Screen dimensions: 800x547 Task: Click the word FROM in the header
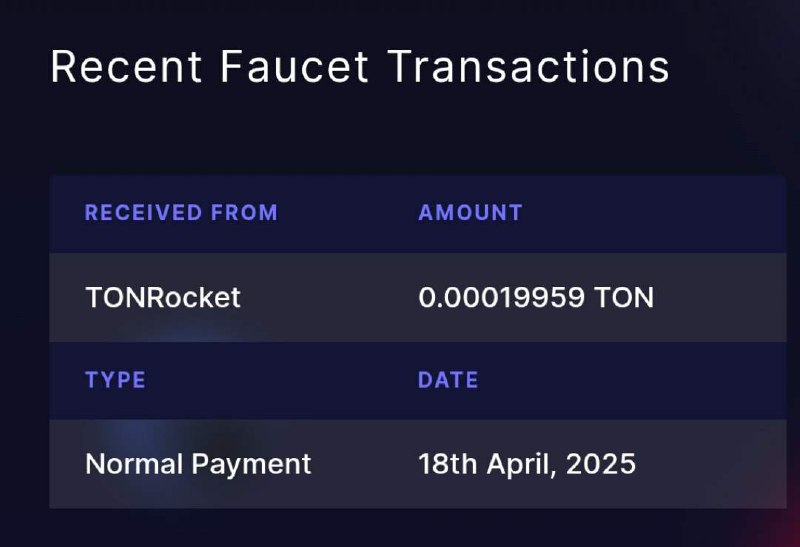coord(244,212)
